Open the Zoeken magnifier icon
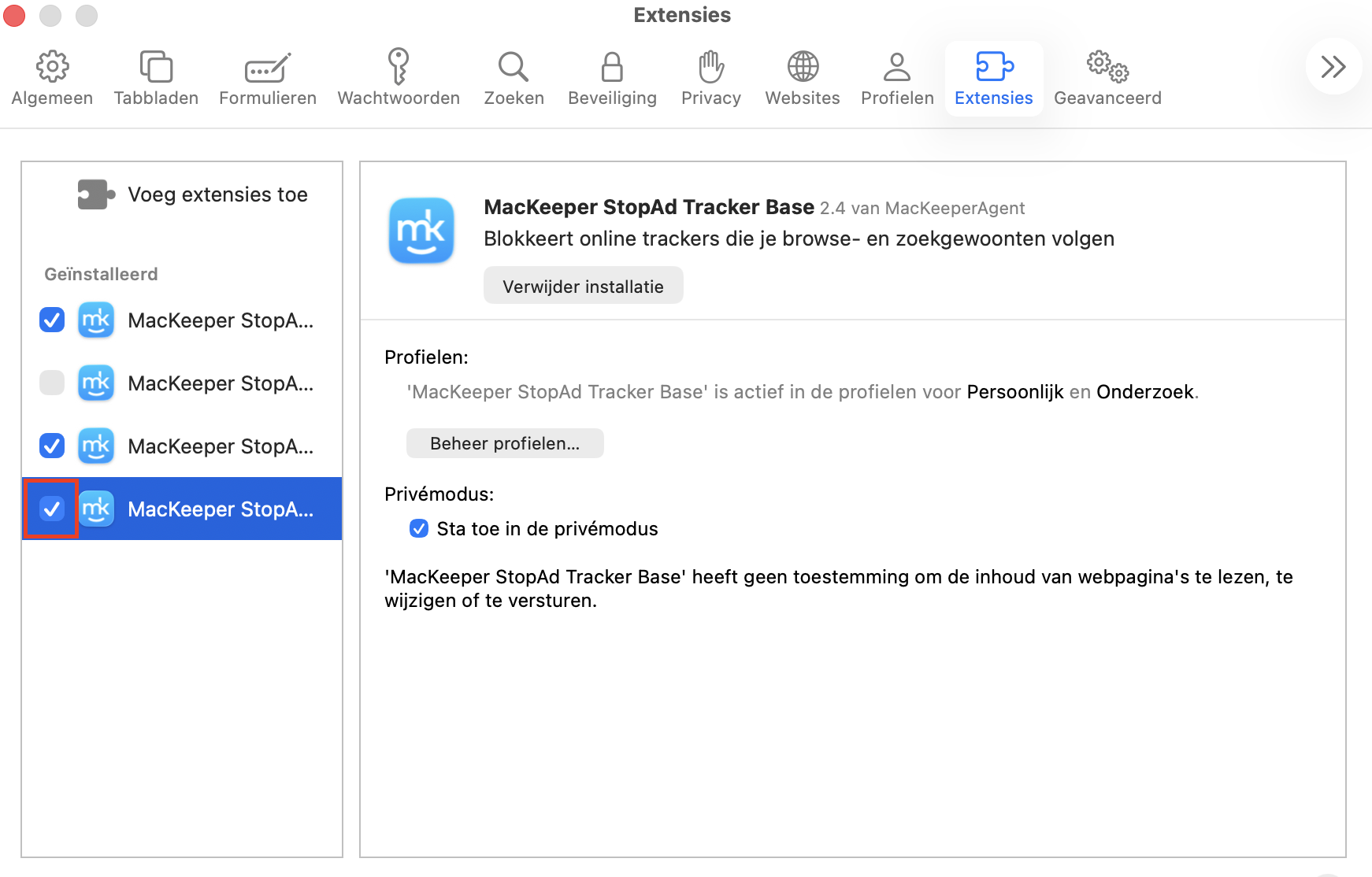Viewport: 1372px width, 877px height. click(x=514, y=67)
